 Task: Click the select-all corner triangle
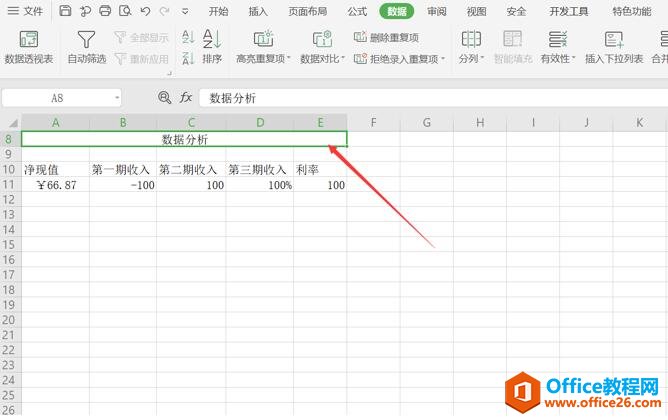[13, 123]
